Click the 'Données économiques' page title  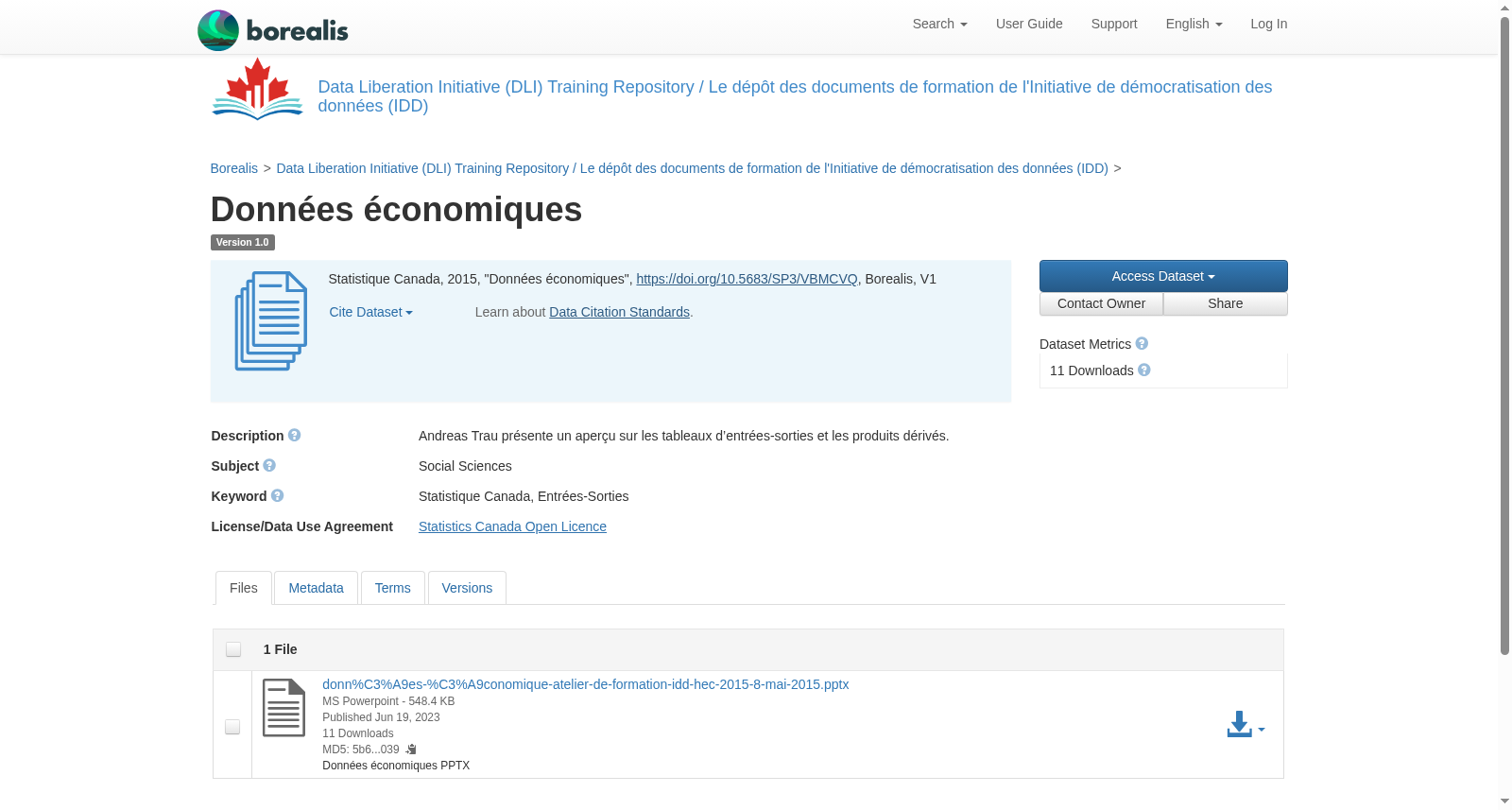coord(396,210)
